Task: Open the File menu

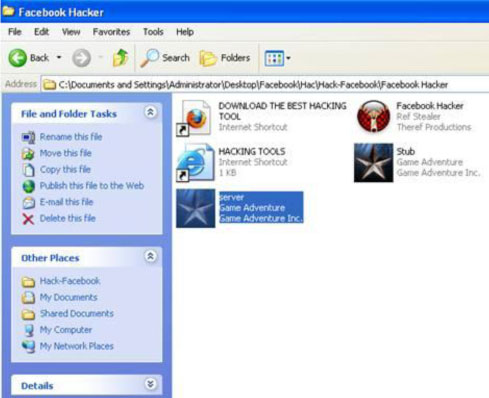Action: [15, 32]
